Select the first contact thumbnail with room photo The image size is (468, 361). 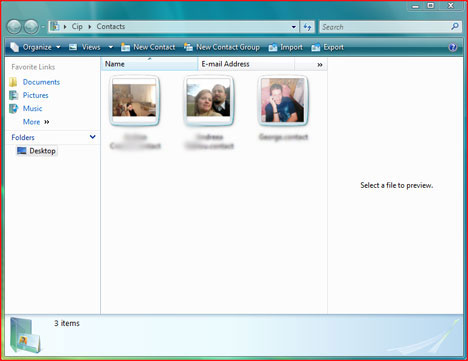134,100
